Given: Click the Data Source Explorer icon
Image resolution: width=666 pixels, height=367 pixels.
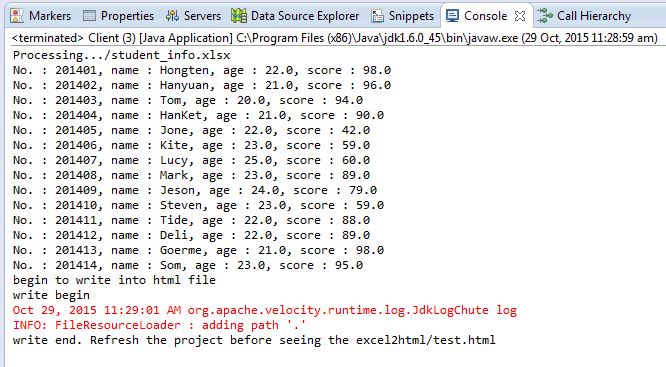Looking at the screenshot, I should pos(239,16).
